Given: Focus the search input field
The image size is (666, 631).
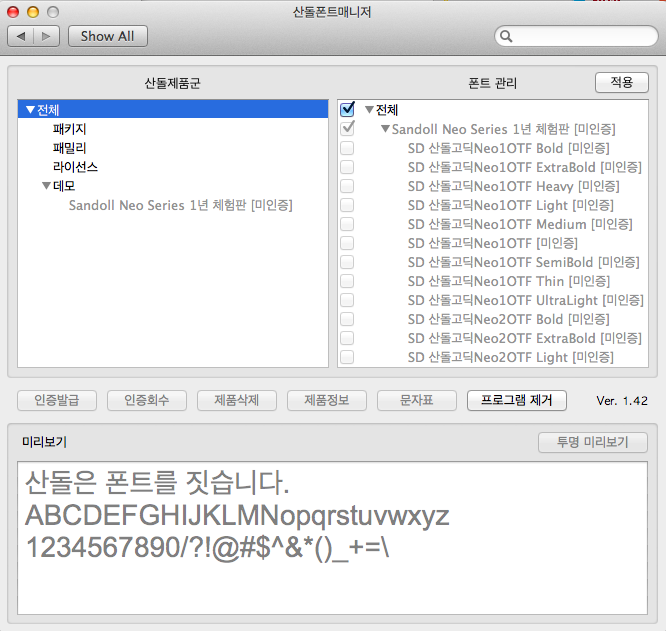Looking at the screenshot, I should click(x=576, y=37).
